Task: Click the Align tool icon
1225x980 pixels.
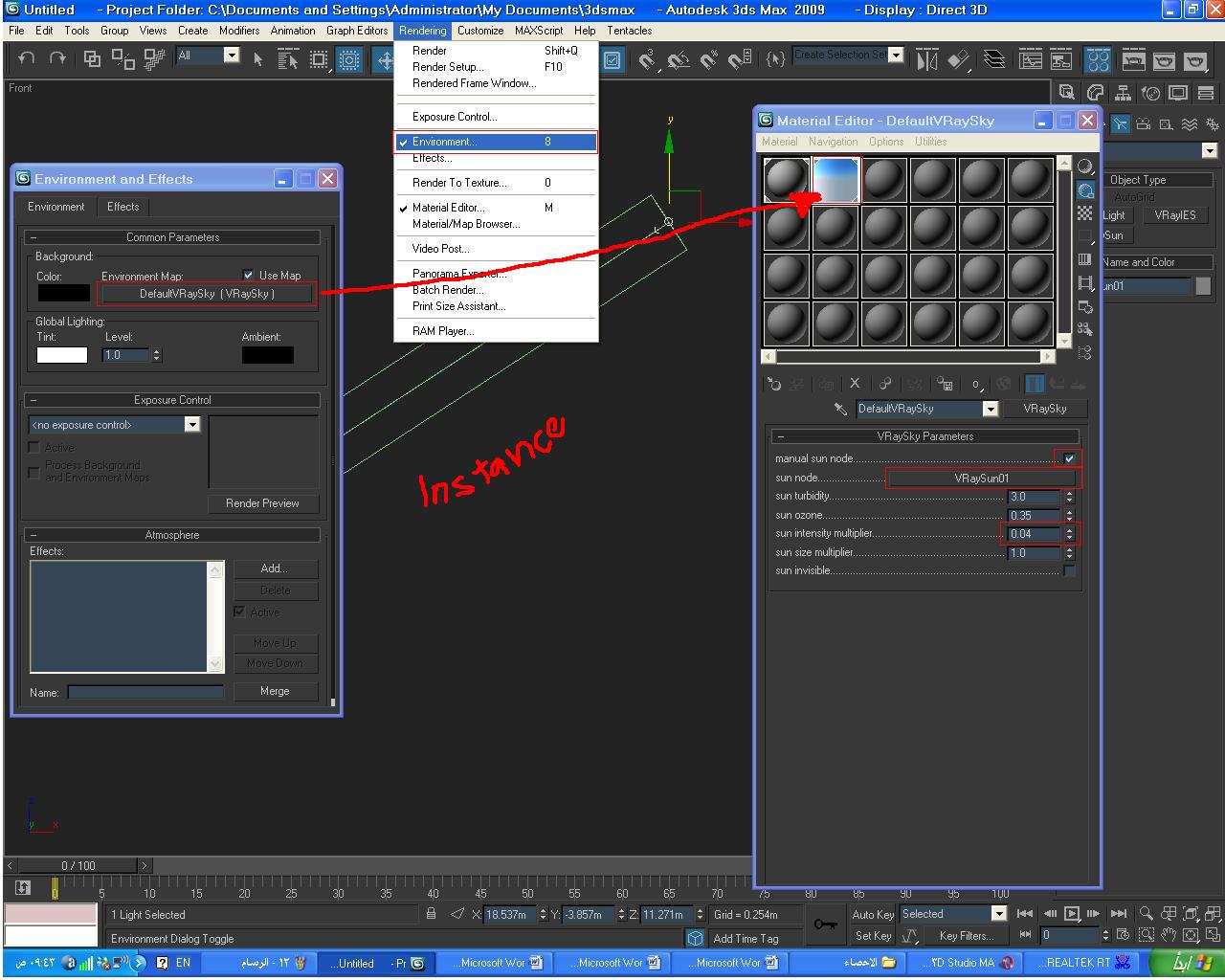Action: (959, 60)
